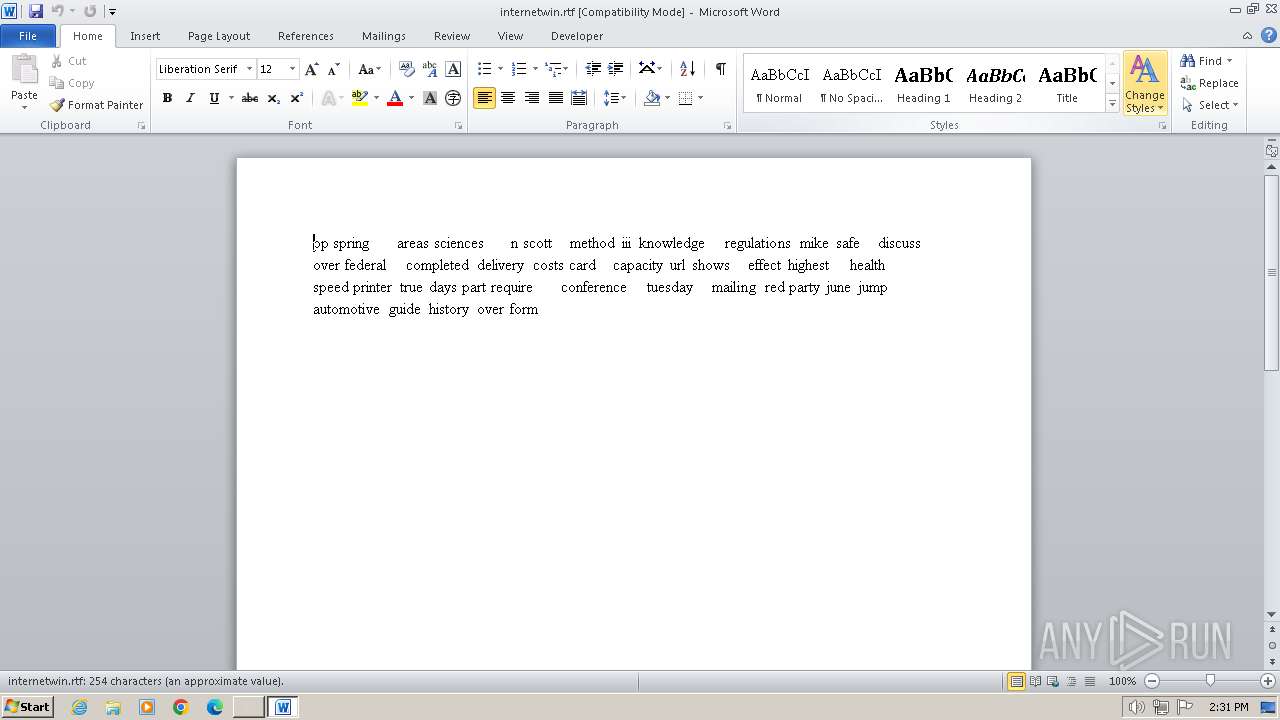Viewport: 1280px width, 720px height.
Task: Apply character shading icon
Action: [430, 98]
